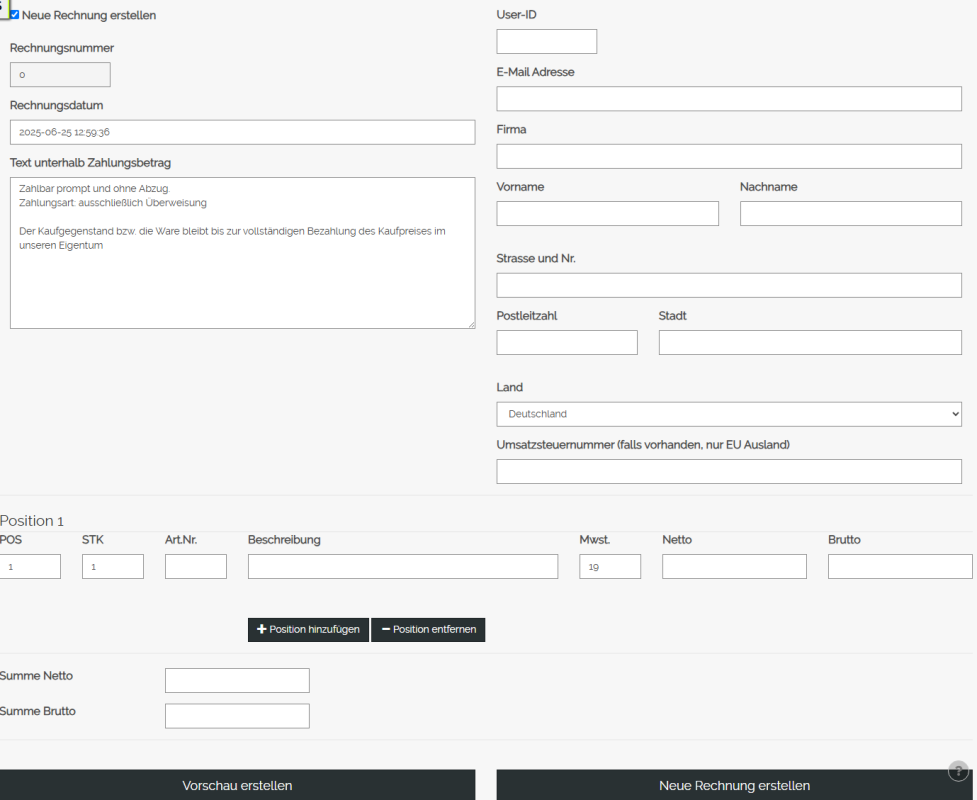Viewport: 977px width, 800px height.
Task: Click the plus icon to add a position
Action: [x=260, y=629]
